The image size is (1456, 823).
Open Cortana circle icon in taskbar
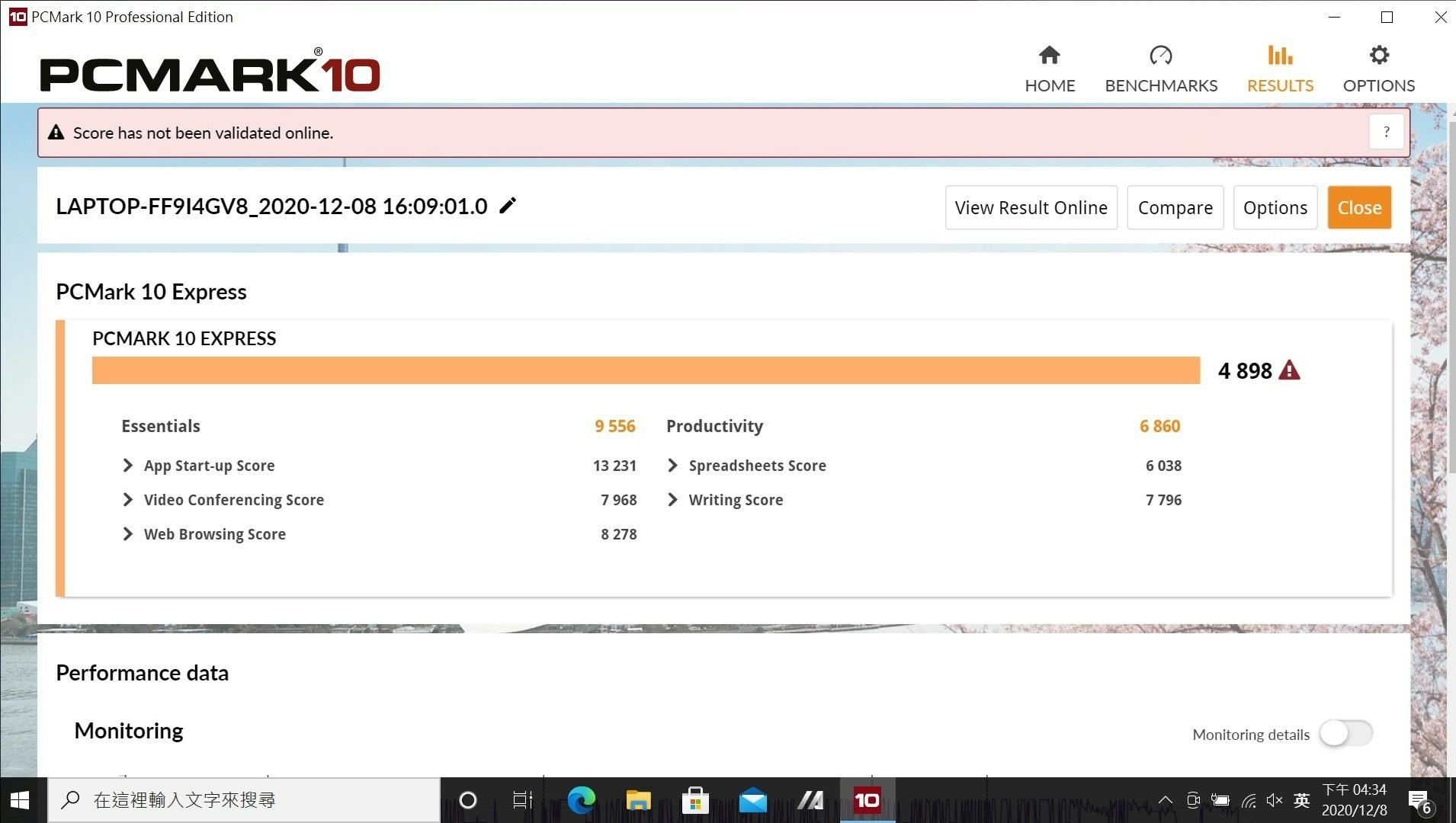tap(468, 800)
